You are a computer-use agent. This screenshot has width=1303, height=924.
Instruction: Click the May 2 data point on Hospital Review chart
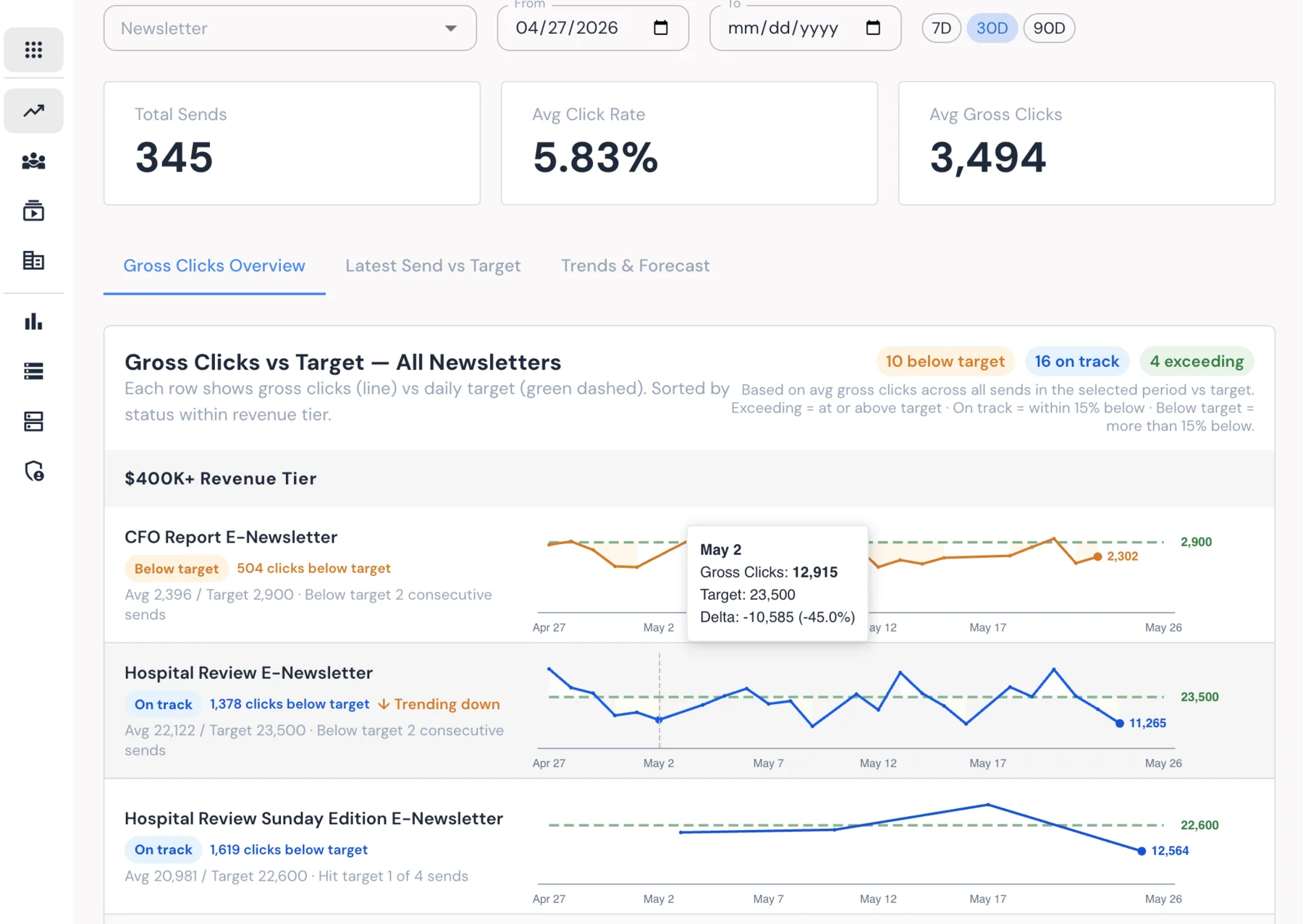(x=659, y=720)
